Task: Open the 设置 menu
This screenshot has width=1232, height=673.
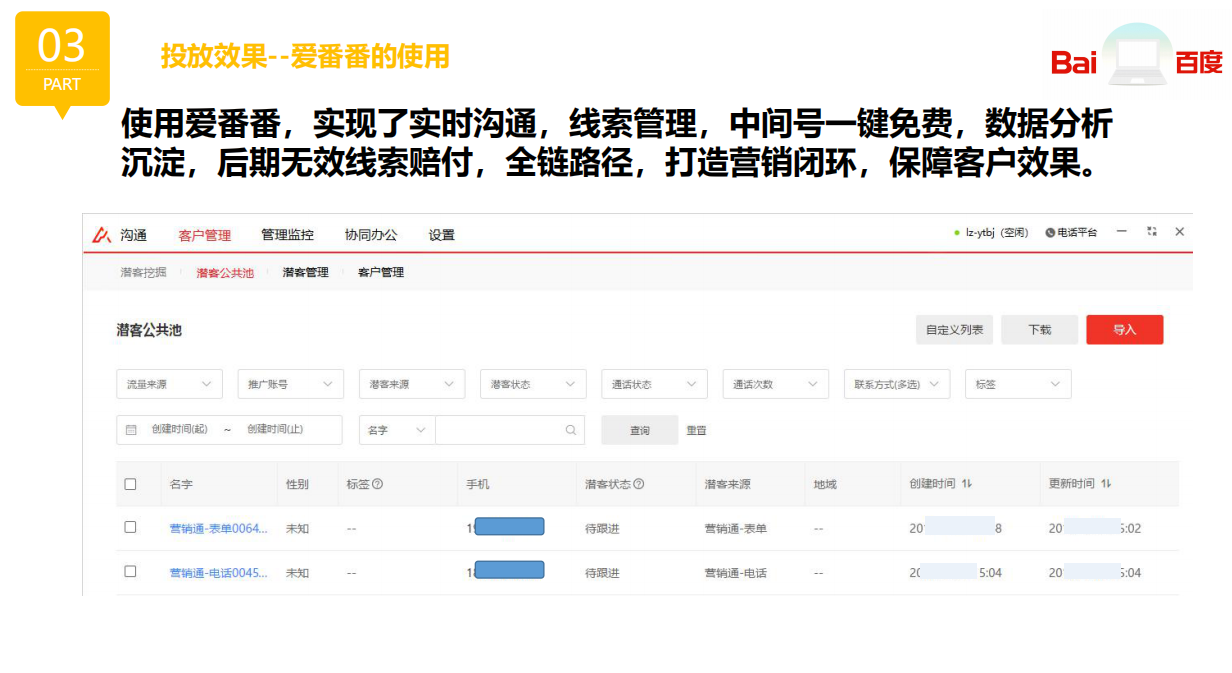Action: point(442,235)
